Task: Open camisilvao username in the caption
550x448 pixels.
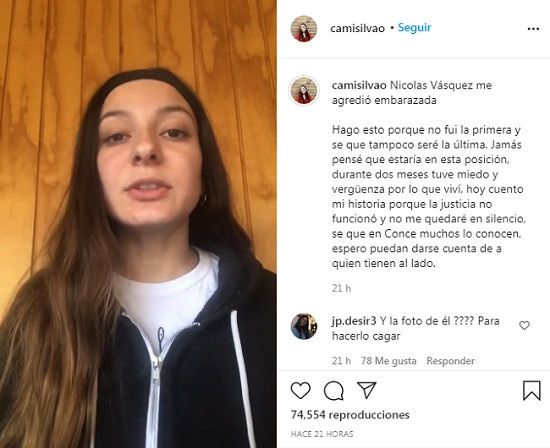Action: (x=359, y=85)
